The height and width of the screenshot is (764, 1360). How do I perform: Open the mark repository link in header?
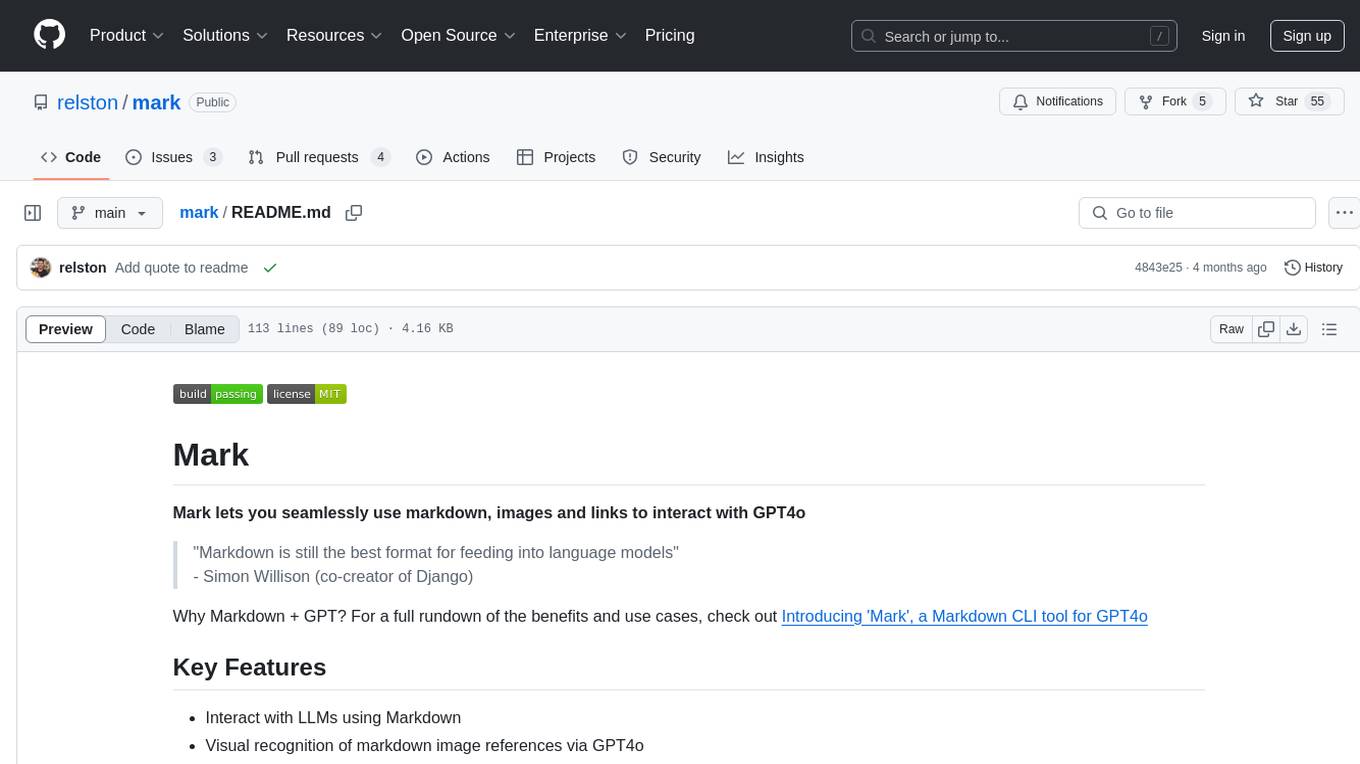pyautogui.click(x=157, y=102)
